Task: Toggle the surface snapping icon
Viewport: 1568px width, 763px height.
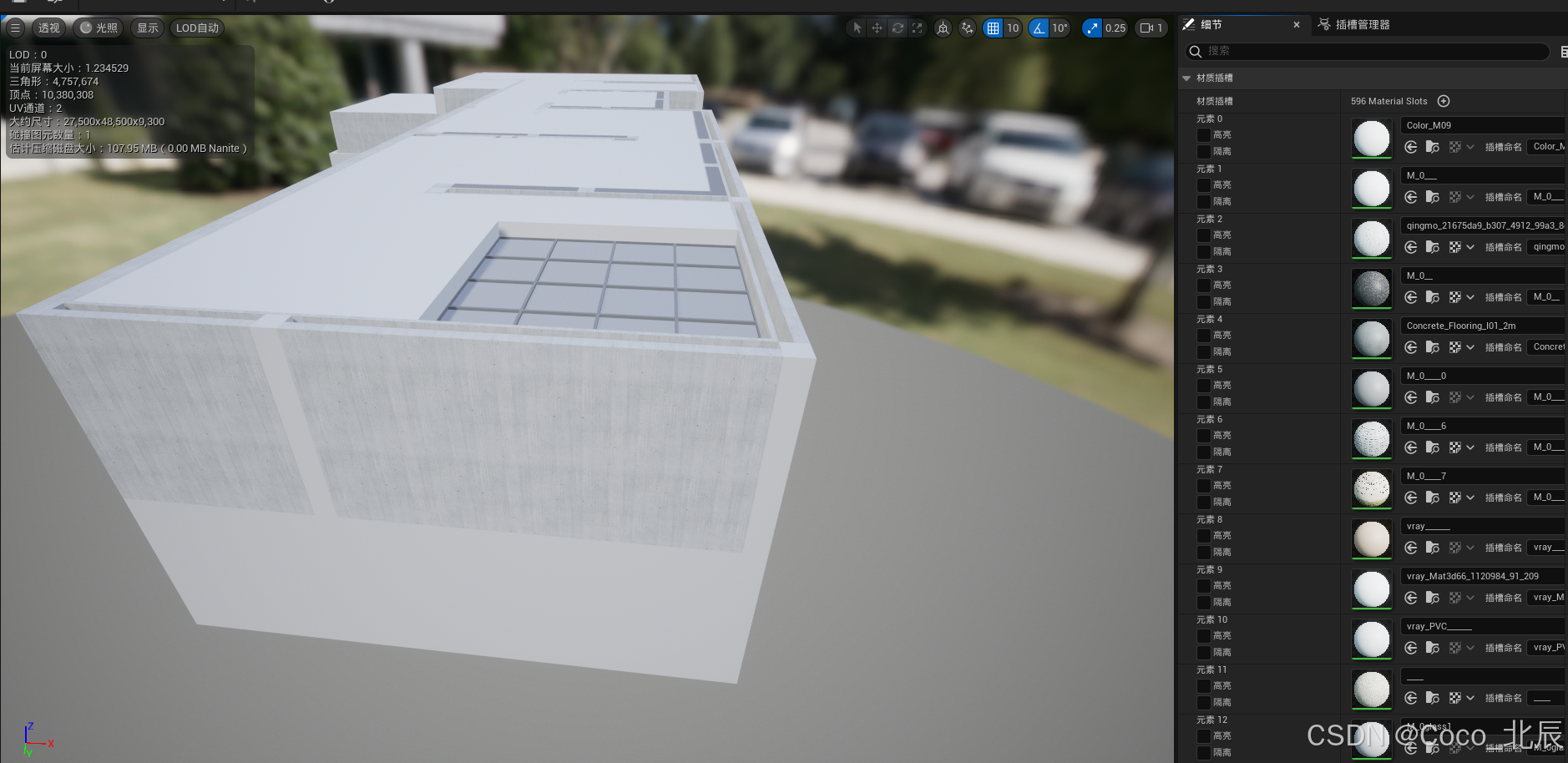Action: 967,28
